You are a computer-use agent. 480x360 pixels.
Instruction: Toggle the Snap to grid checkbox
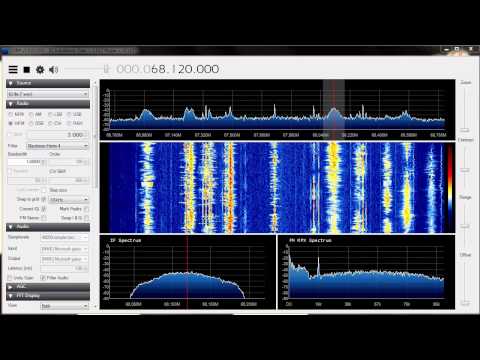(x=44, y=199)
